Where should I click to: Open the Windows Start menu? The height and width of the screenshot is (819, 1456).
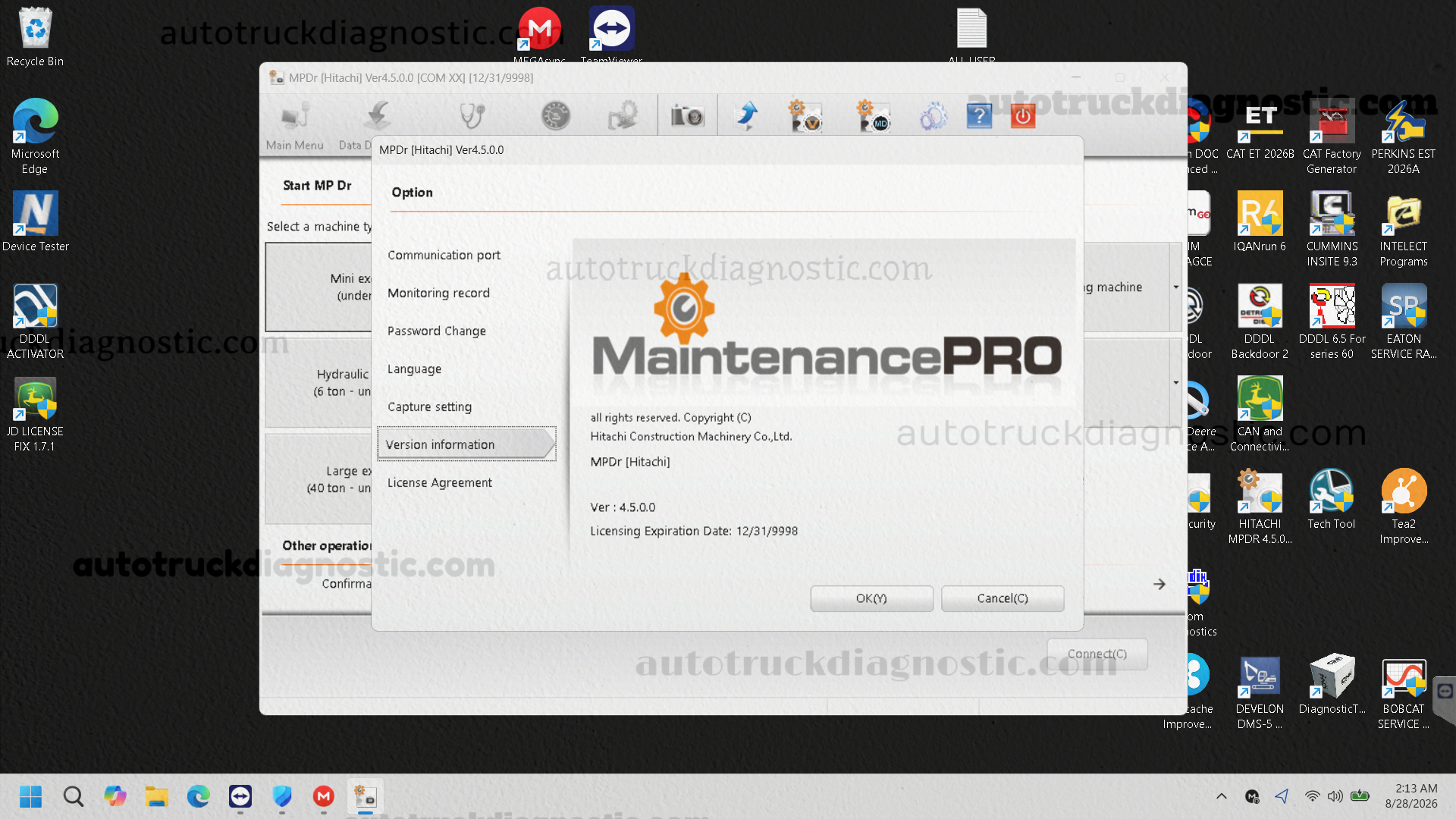[x=31, y=796]
